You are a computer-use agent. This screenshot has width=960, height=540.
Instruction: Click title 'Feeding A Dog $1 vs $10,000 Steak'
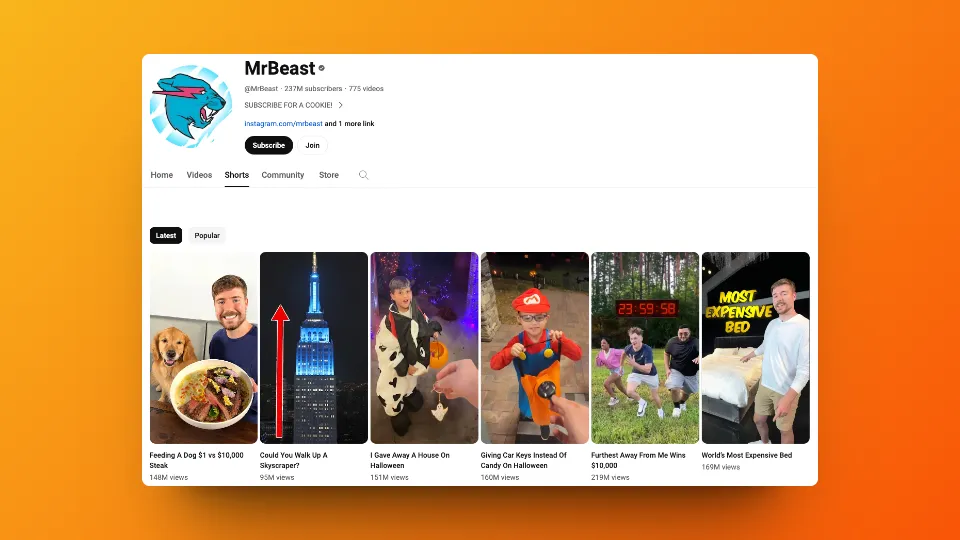click(197, 460)
